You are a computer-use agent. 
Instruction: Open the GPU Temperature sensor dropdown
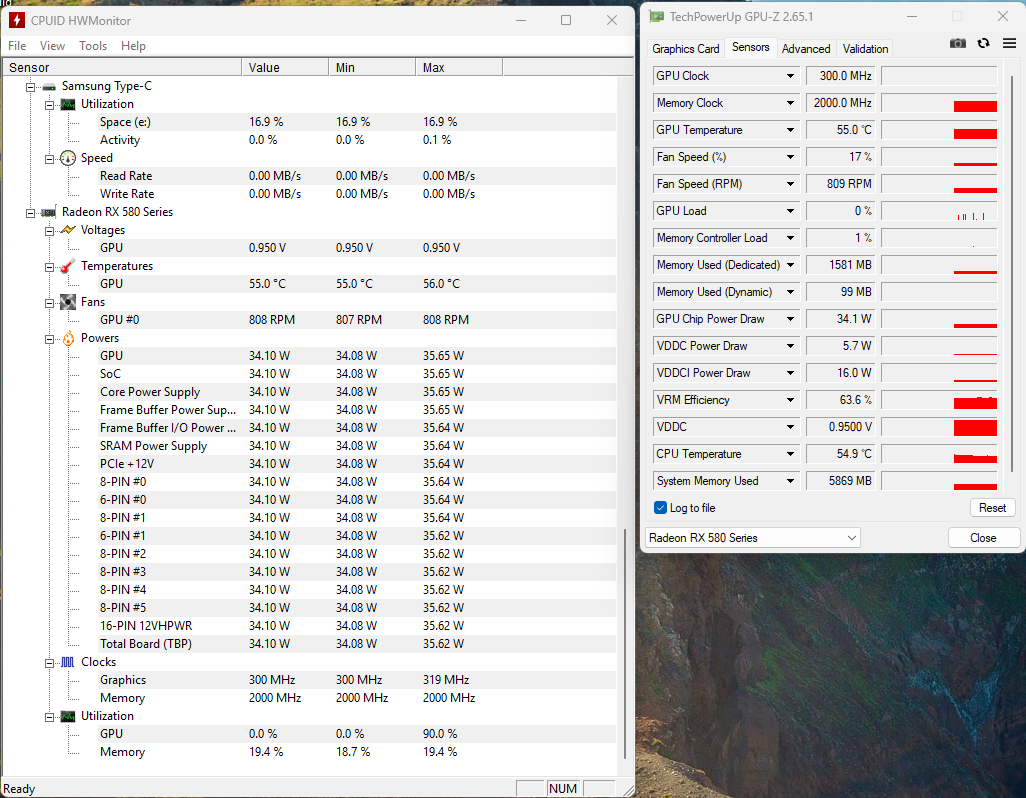pos(790,130)
